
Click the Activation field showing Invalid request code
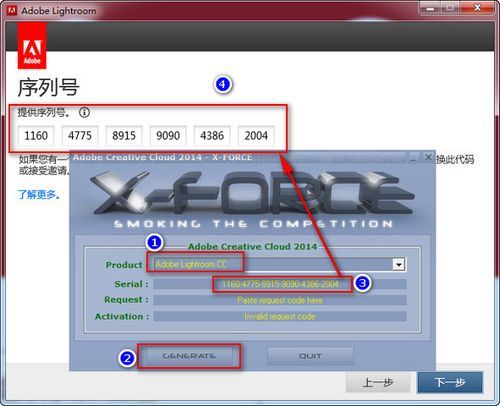point(280,316)
